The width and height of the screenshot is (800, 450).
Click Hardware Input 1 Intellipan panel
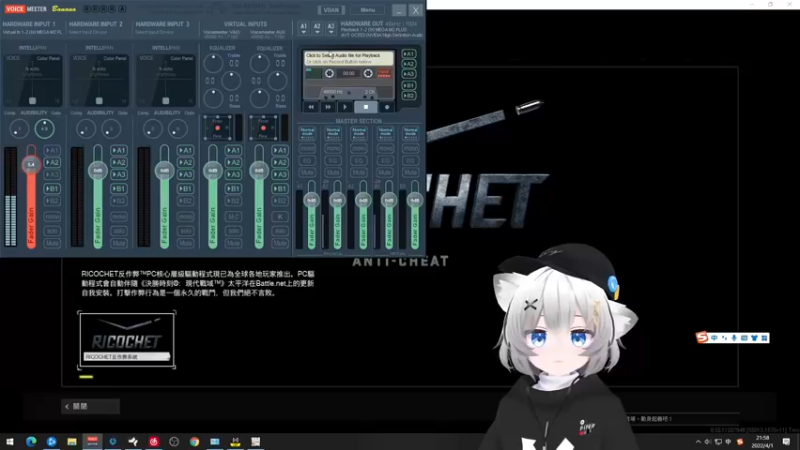pos(33,80)
